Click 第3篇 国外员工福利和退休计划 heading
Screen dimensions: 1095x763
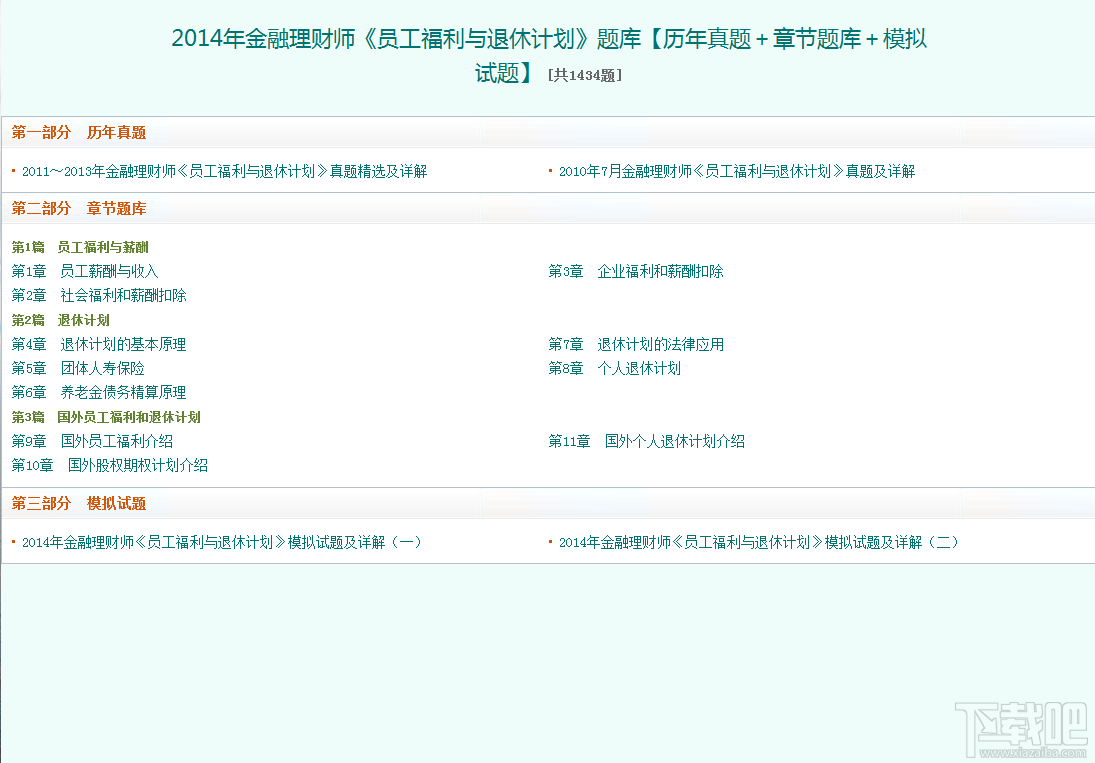coord(105,417)
